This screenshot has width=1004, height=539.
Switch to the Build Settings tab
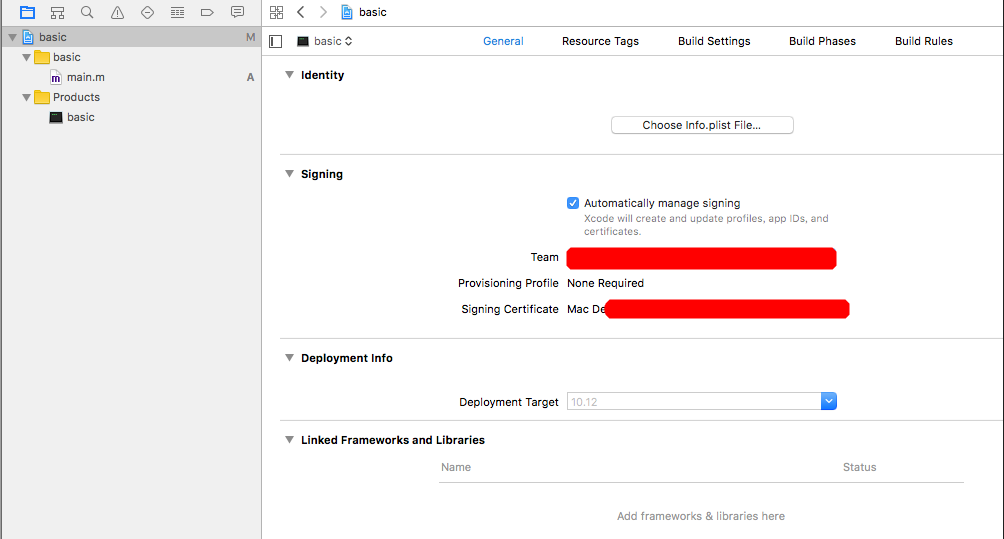[714, 41]
